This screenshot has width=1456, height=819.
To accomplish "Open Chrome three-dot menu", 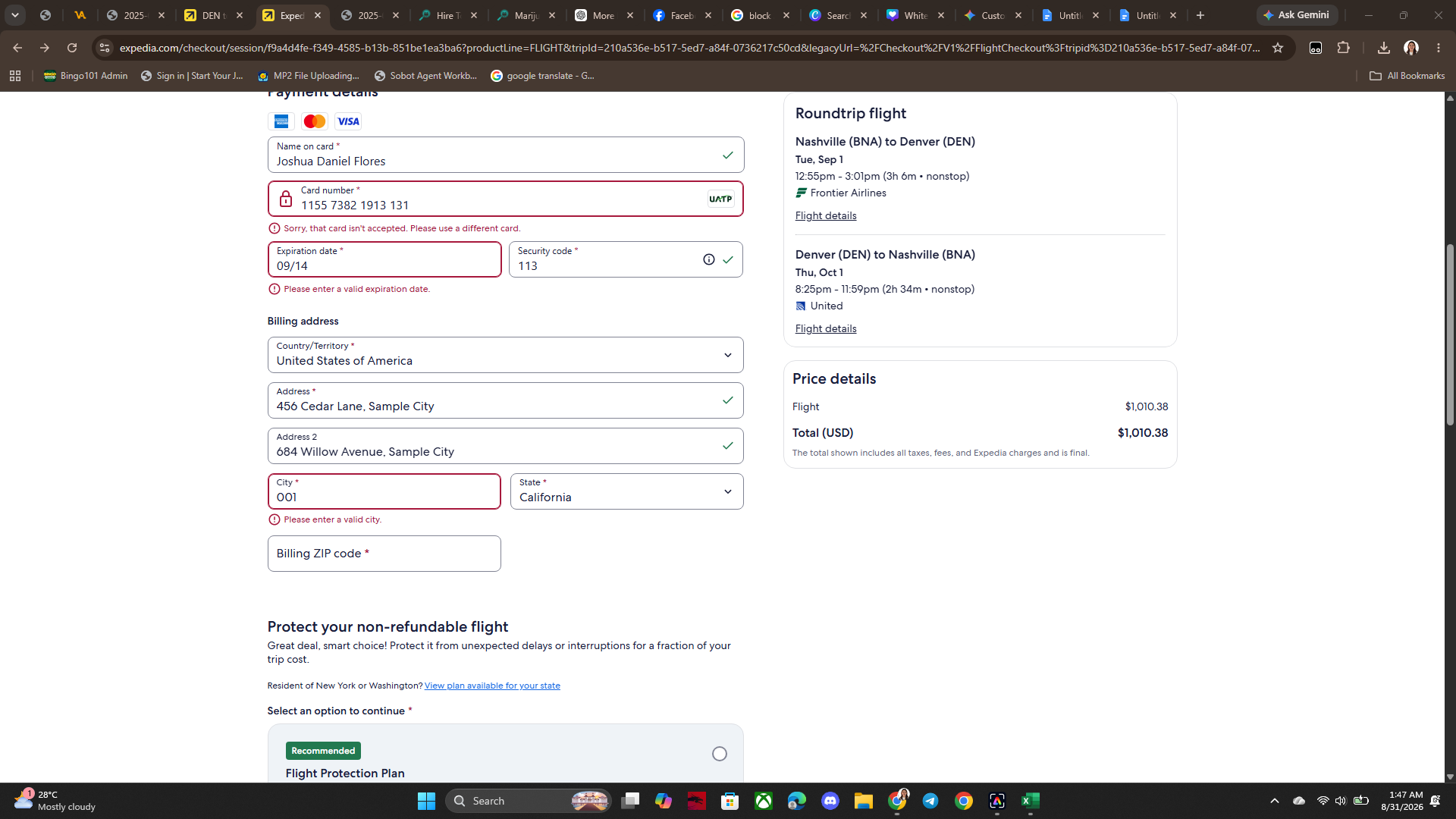I will pos(1439,48).
